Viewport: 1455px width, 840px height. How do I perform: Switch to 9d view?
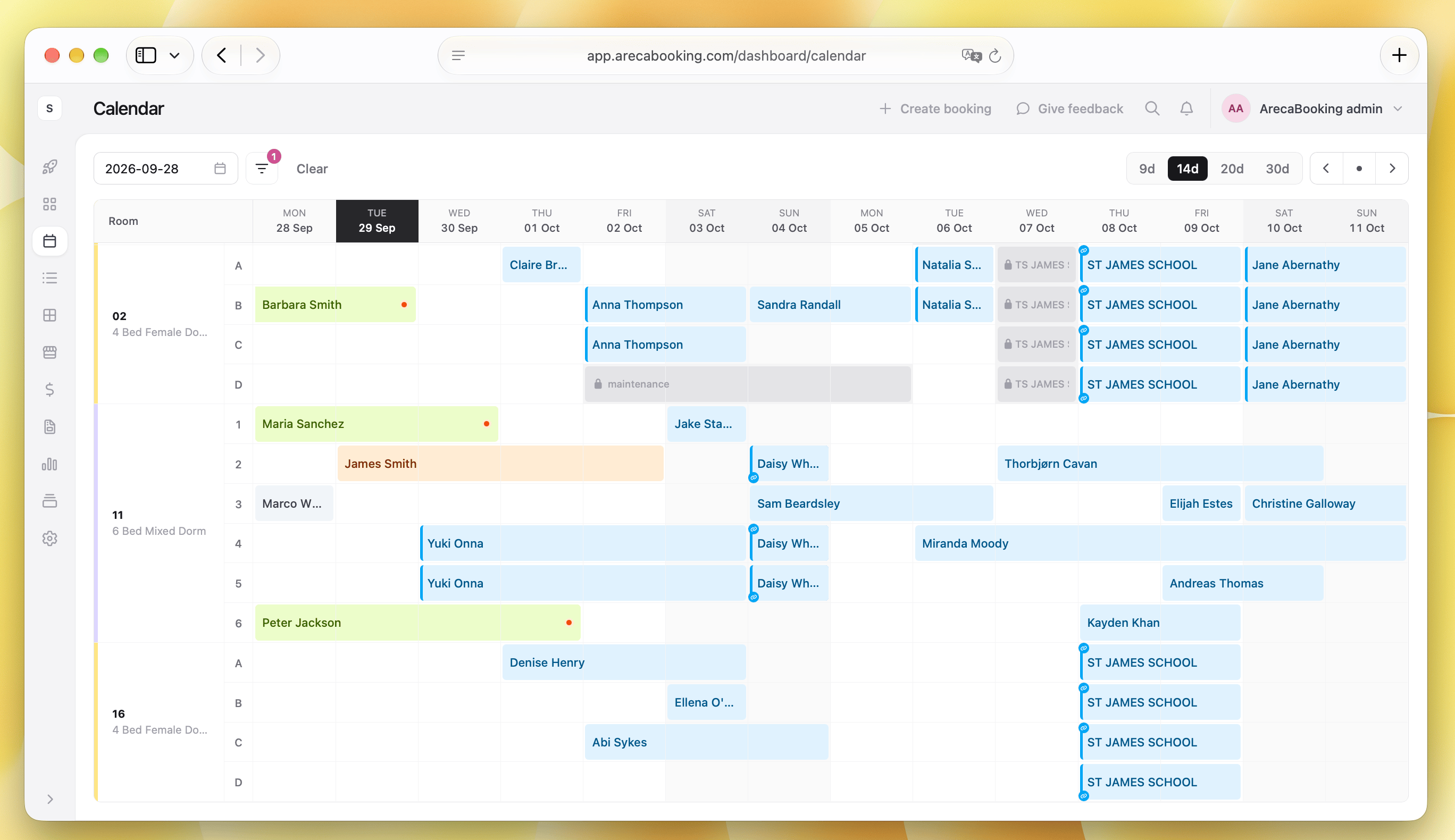pyautogui.click(x=1147, y=169)
